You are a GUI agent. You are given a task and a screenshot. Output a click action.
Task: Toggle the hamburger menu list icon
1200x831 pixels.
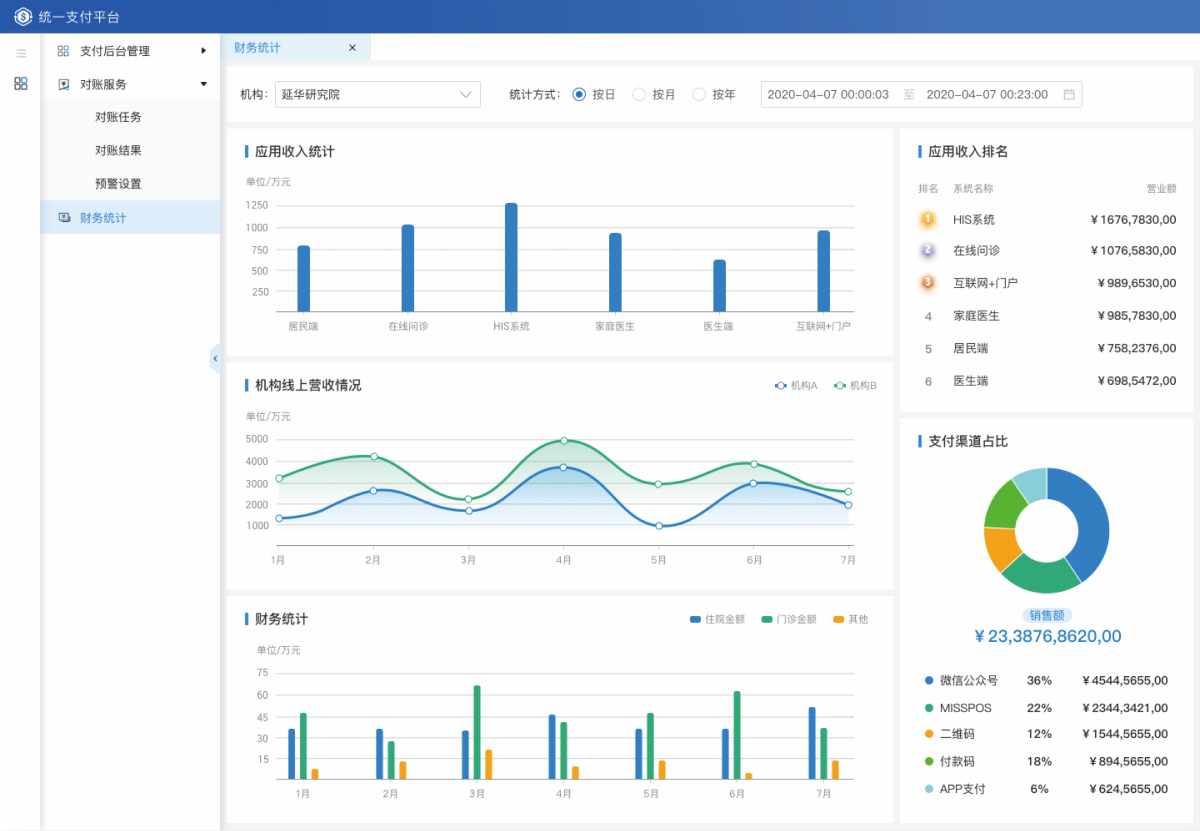pyautogui.click(x=20, y=53)
